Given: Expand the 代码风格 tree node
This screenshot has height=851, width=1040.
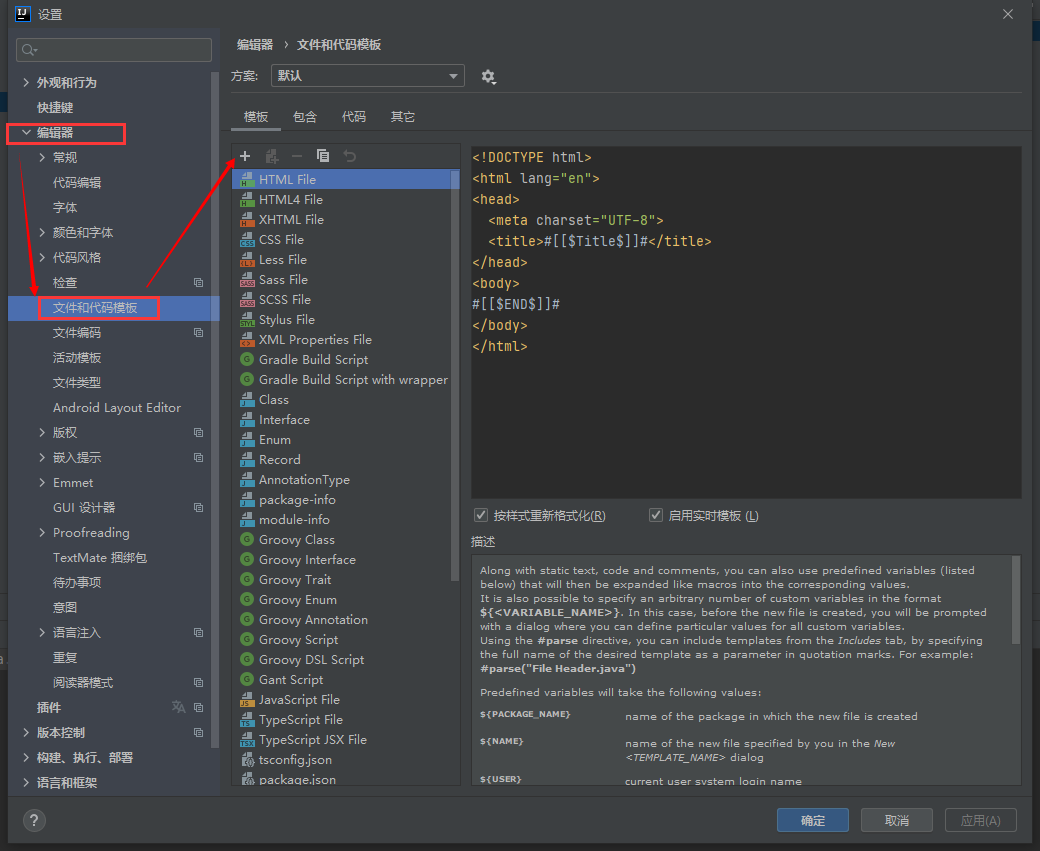Looking at the screenshot, I should [42, 258].
